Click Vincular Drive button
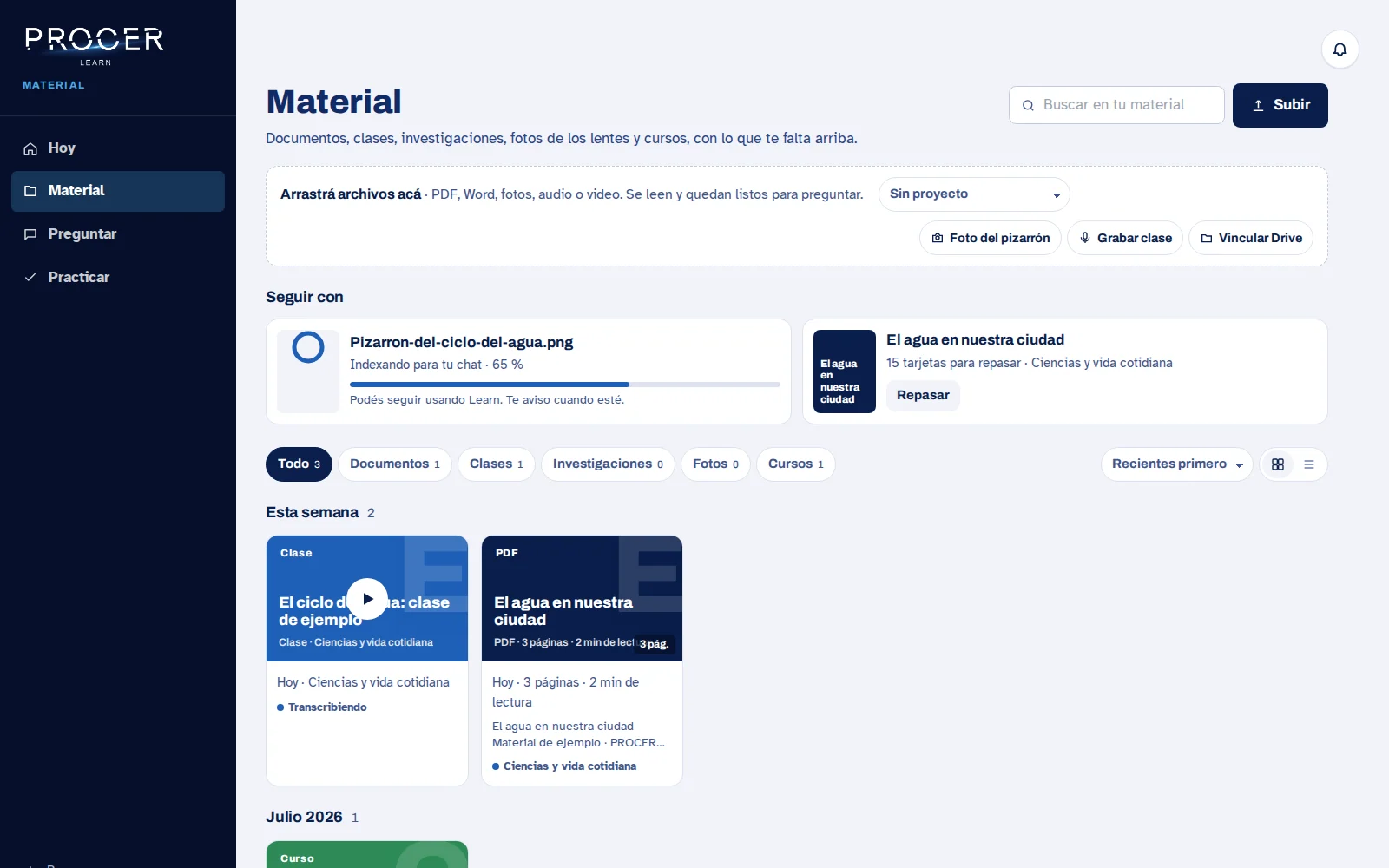 1251,238
